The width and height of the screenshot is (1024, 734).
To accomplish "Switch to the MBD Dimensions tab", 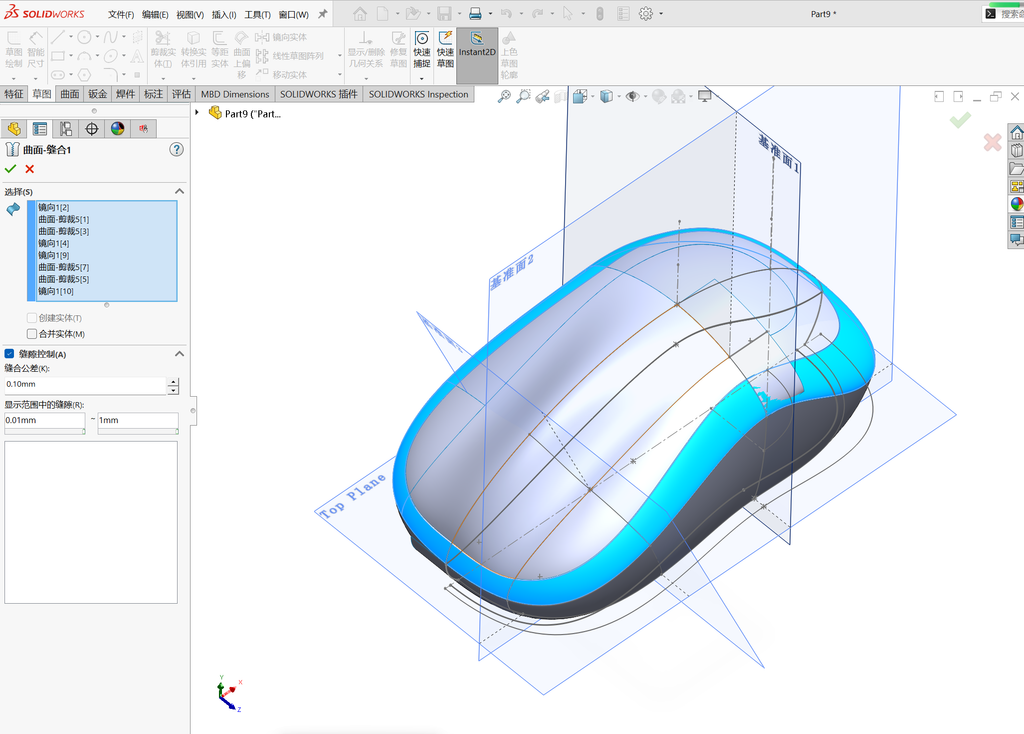I will point(235,94).
